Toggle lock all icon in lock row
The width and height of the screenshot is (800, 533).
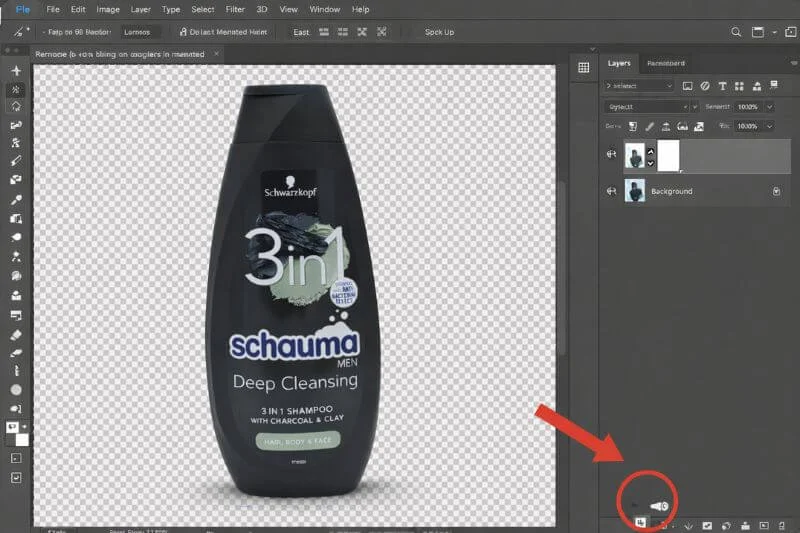[x=699, y=126]
